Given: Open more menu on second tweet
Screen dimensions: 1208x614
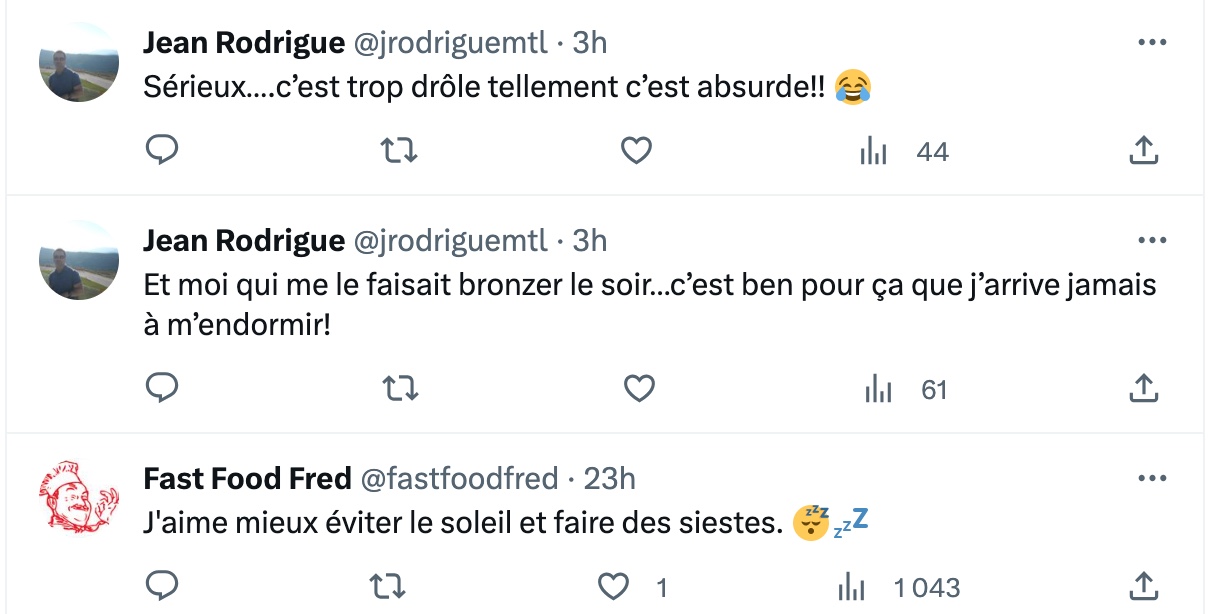Looking at the screenshot, I should click(x=1153, y=240).
